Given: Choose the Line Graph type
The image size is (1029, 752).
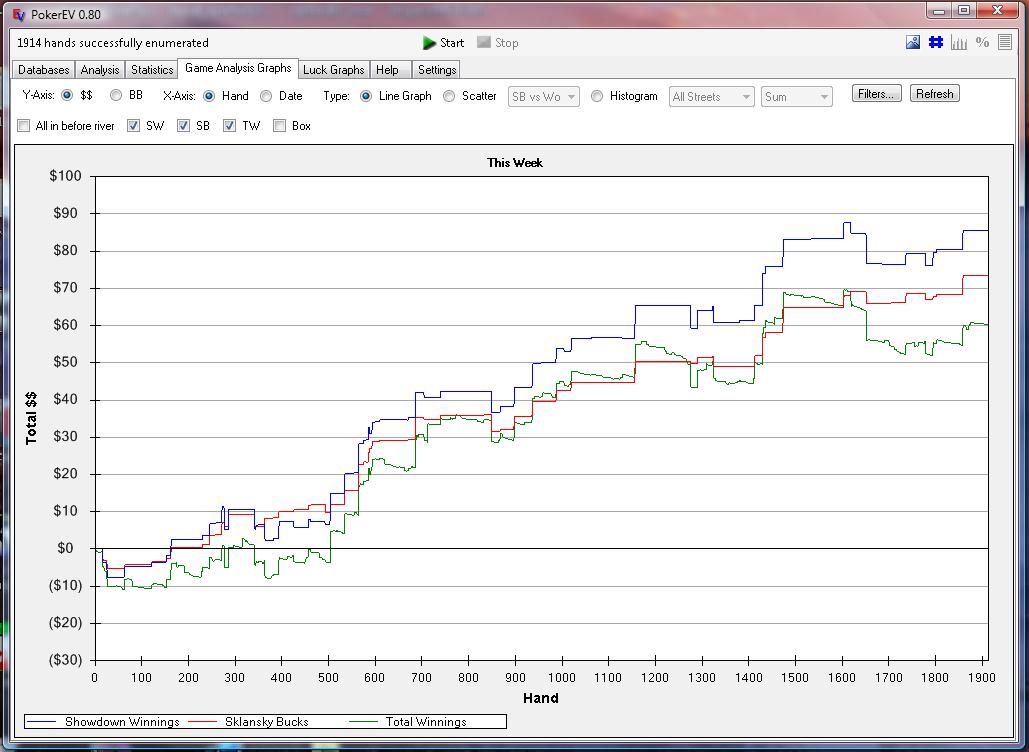Looking at the screenshot, I should coord(366,96).
